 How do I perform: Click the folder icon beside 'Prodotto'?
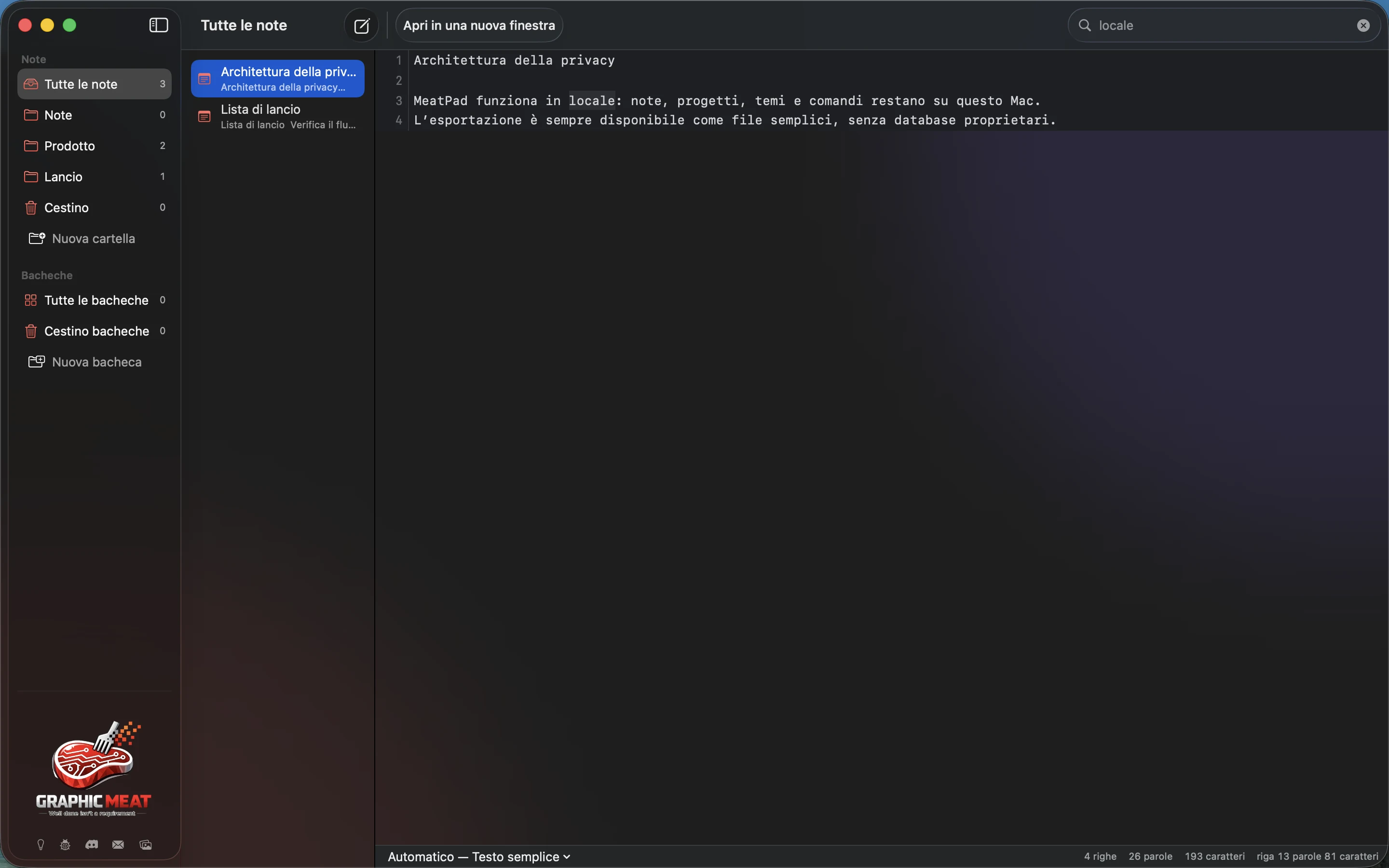click(31, 146)
